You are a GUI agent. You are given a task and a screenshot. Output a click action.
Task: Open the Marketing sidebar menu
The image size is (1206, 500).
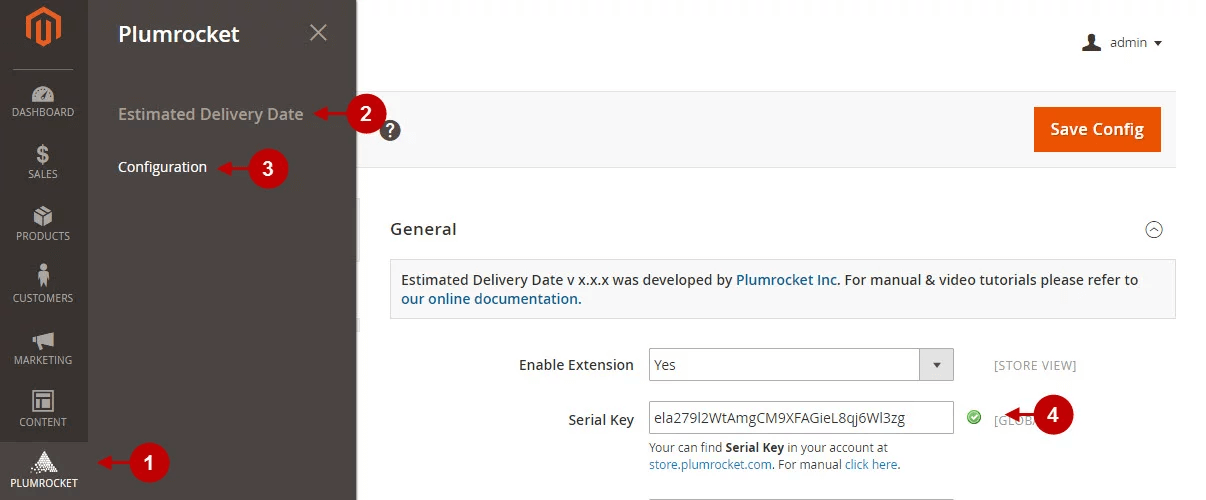(43, 349)
